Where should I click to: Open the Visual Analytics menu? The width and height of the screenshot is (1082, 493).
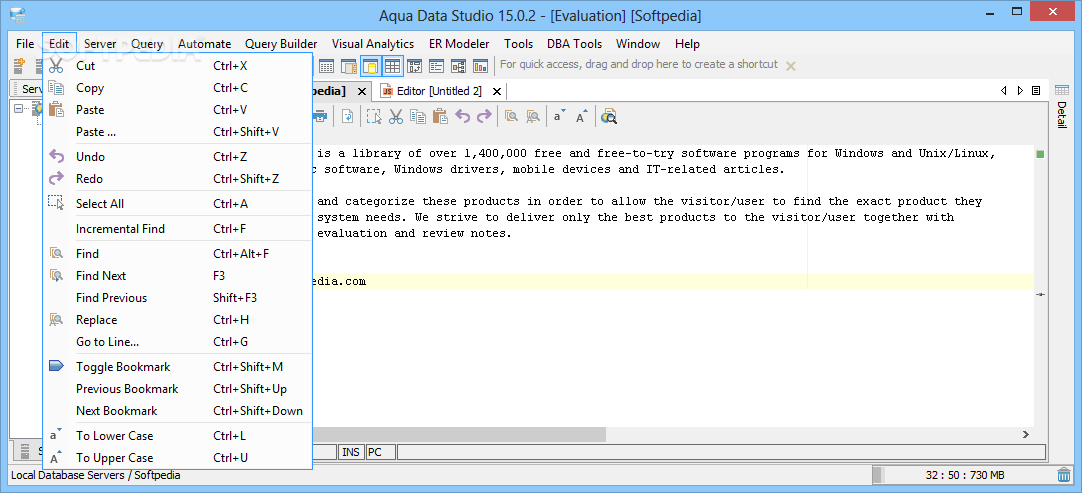click(373, 44)
